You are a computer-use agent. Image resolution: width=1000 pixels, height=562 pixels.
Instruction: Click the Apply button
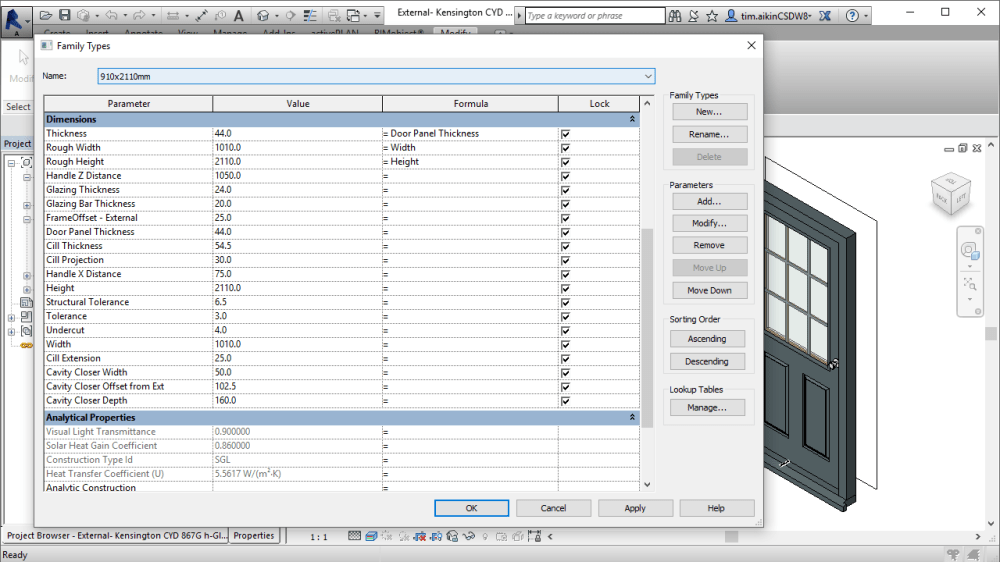tap(635, 508)
